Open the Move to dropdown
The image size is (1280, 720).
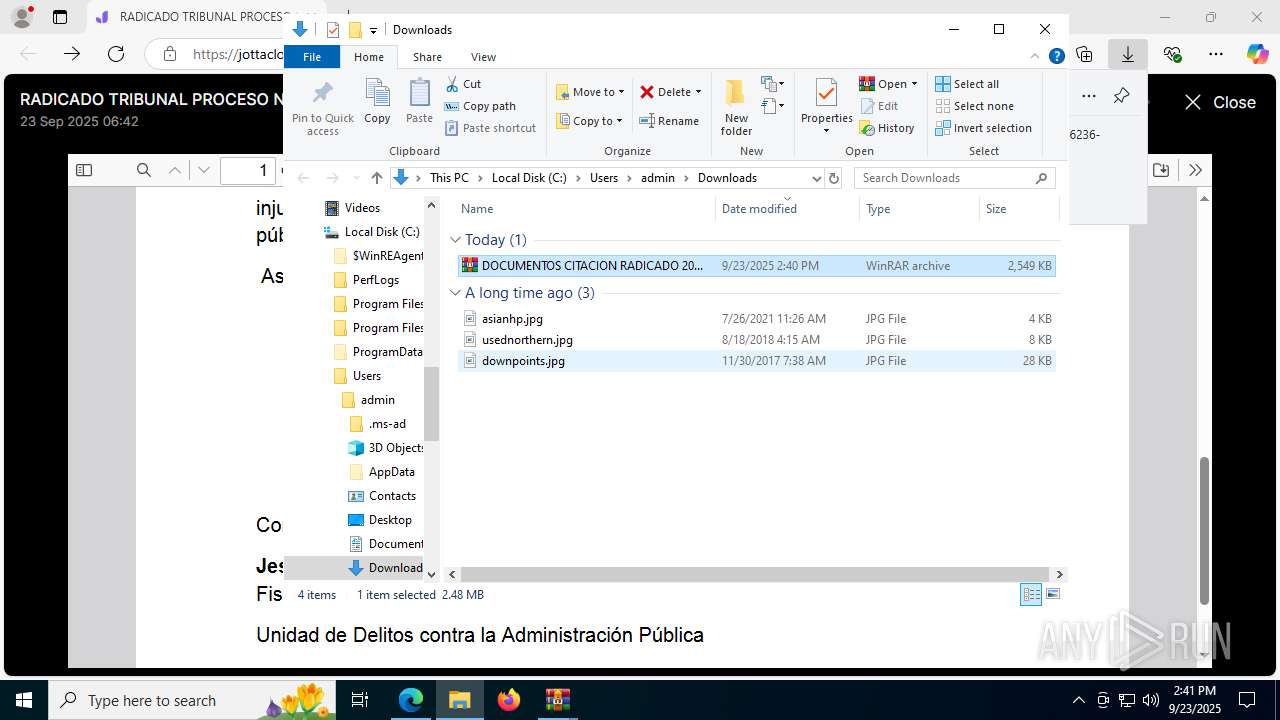[590, 92]
